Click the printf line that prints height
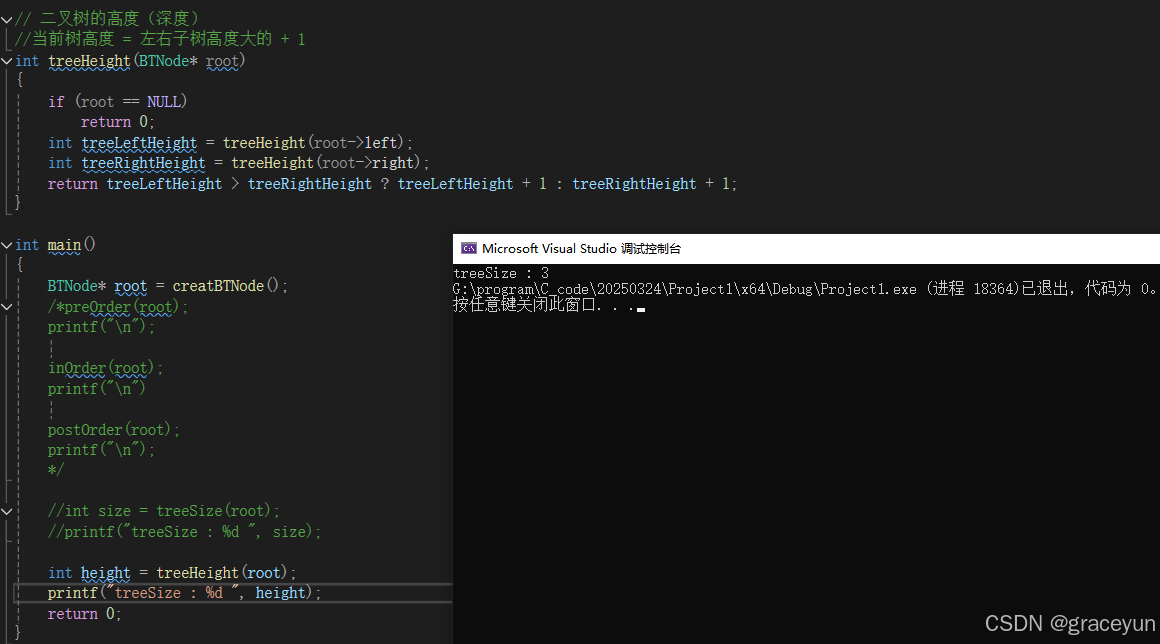Screen dimensions: 1160x644 pyautogui.click(x=184, y=593)
